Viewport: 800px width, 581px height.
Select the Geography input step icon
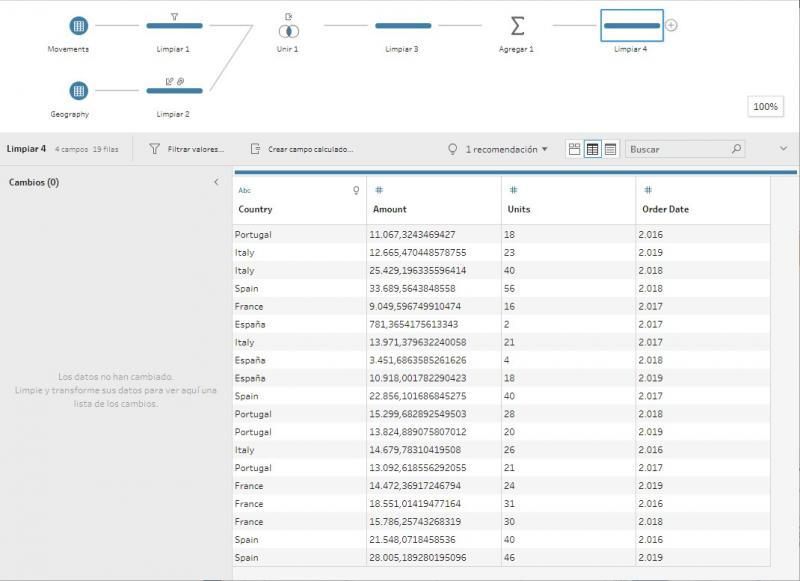(79, 91)
